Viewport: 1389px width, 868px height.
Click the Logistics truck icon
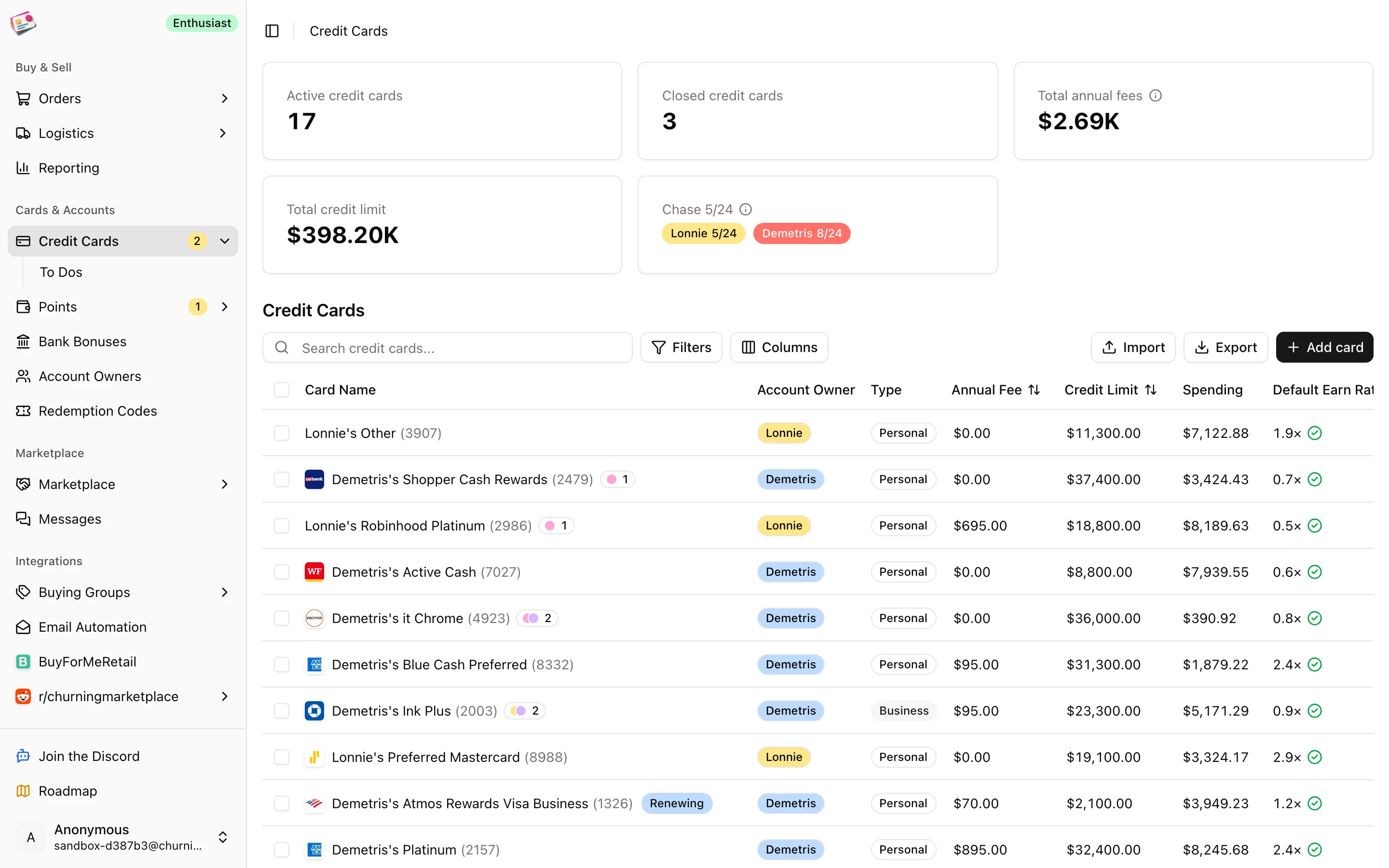23,133
